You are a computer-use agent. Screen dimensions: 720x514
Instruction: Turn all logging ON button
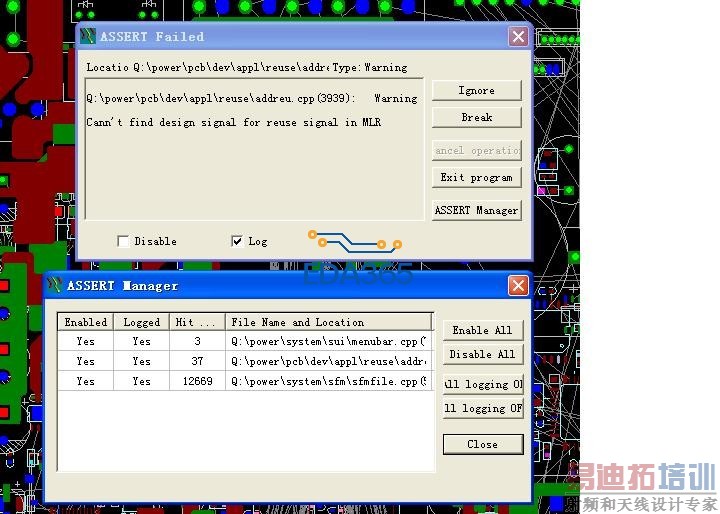tap(483, 384)
